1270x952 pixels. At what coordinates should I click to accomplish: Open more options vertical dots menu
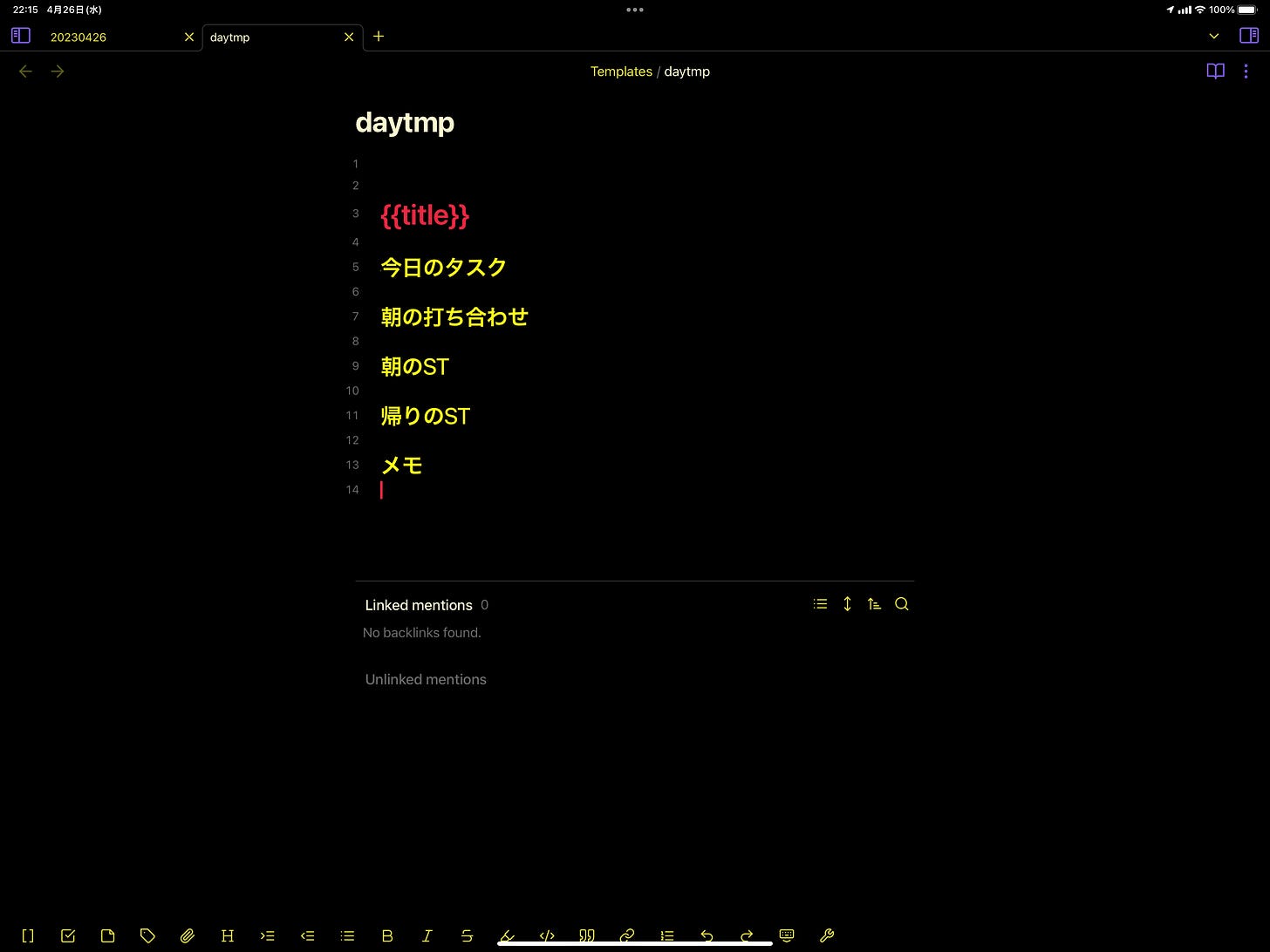pyautogui.click(x=1246, y=71)
